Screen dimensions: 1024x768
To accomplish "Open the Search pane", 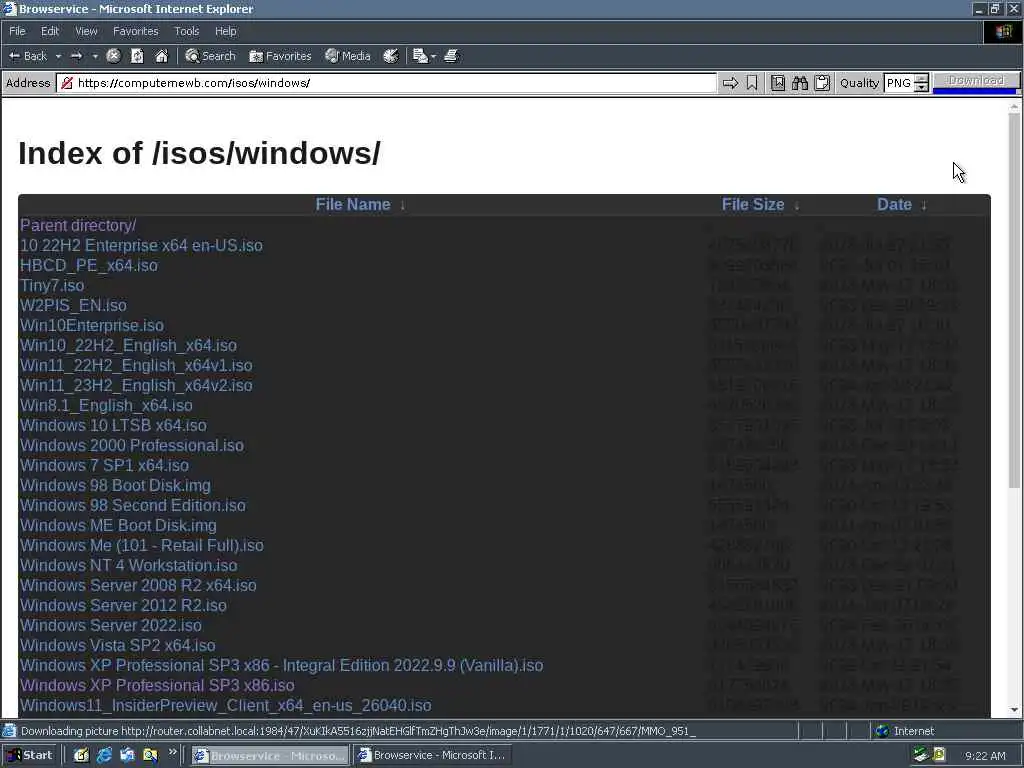I will [210, 56].
